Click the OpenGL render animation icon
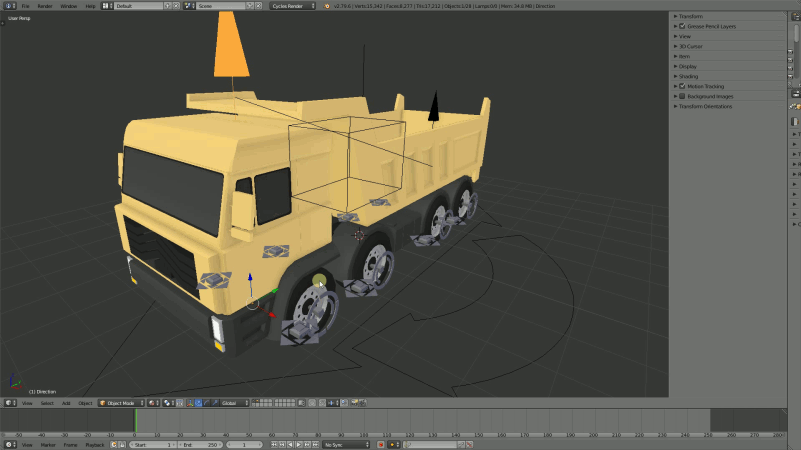The image size is (801, 450). pyautogui.click(x=363, y=403)
